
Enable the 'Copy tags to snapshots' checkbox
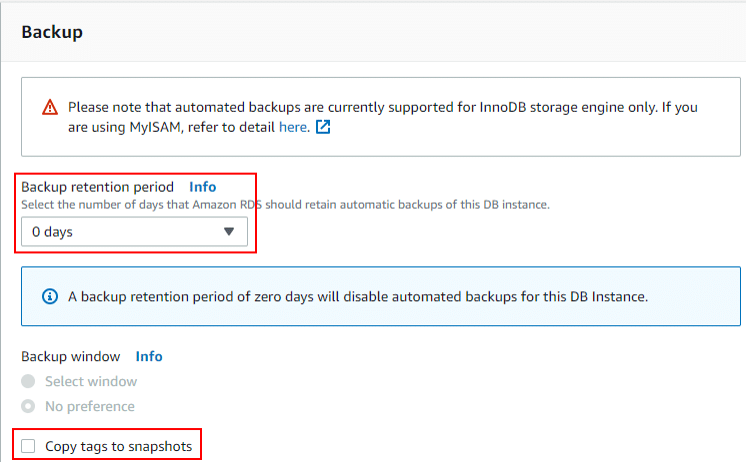(28, 446)
